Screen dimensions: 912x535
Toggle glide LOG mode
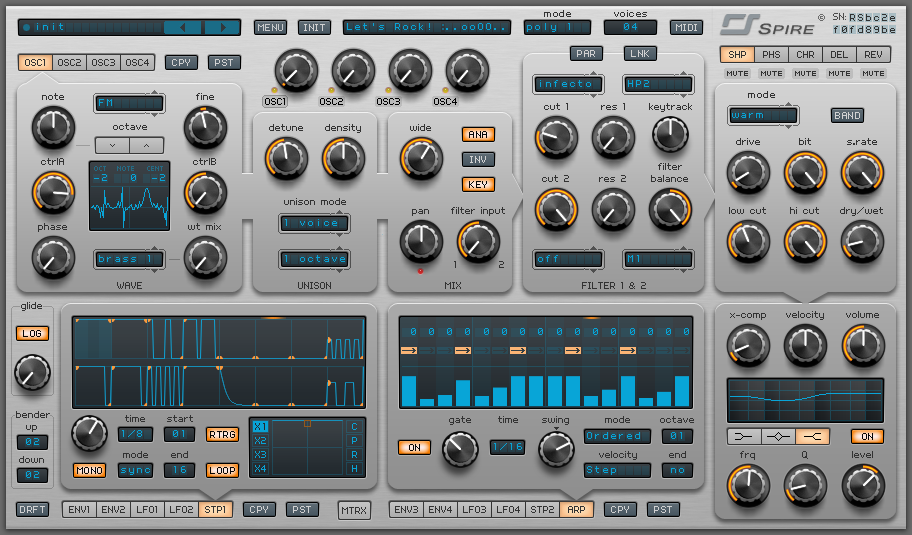click(32, 333)
